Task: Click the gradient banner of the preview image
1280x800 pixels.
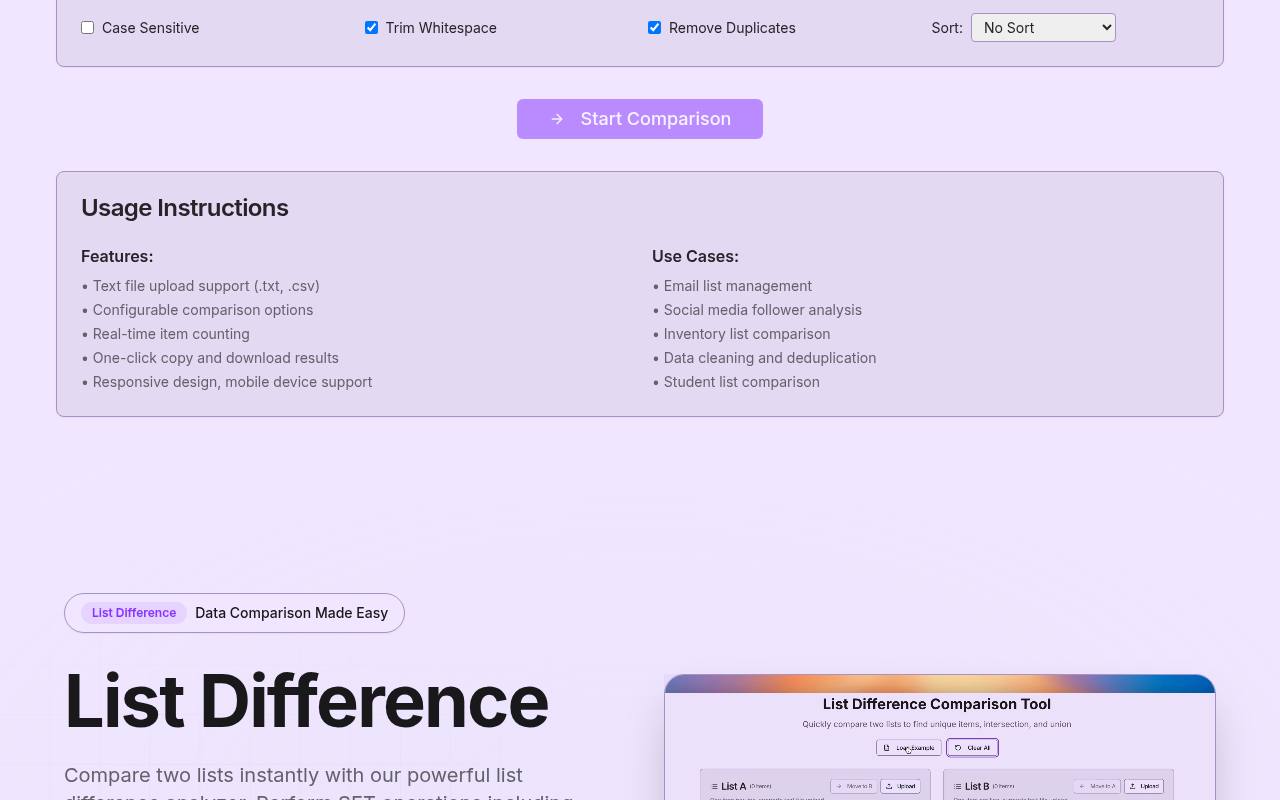Action: [x=940, y=684]
